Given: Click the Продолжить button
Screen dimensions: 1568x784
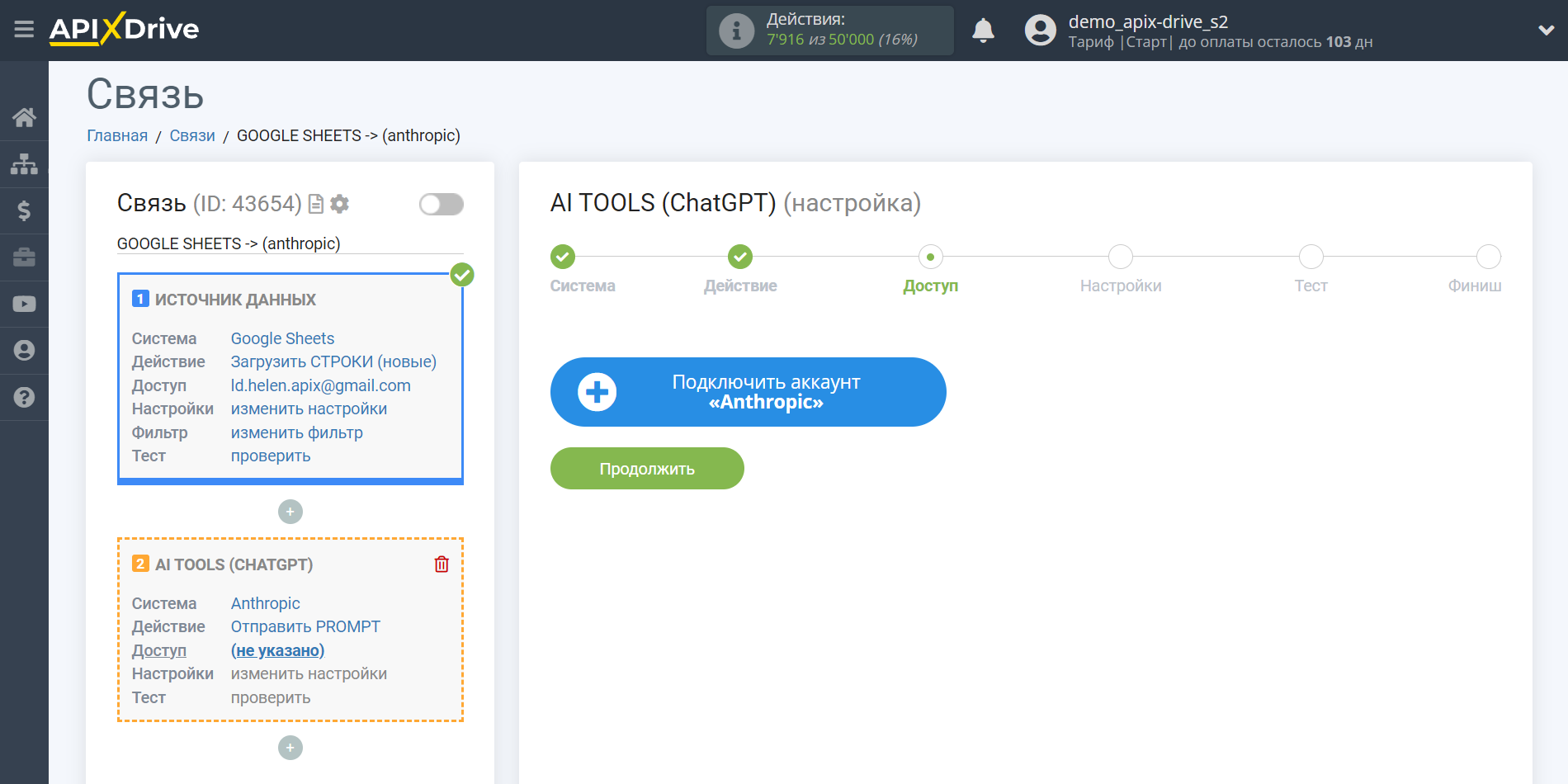Looking at the screenshot, I should (x=647, y=469).
